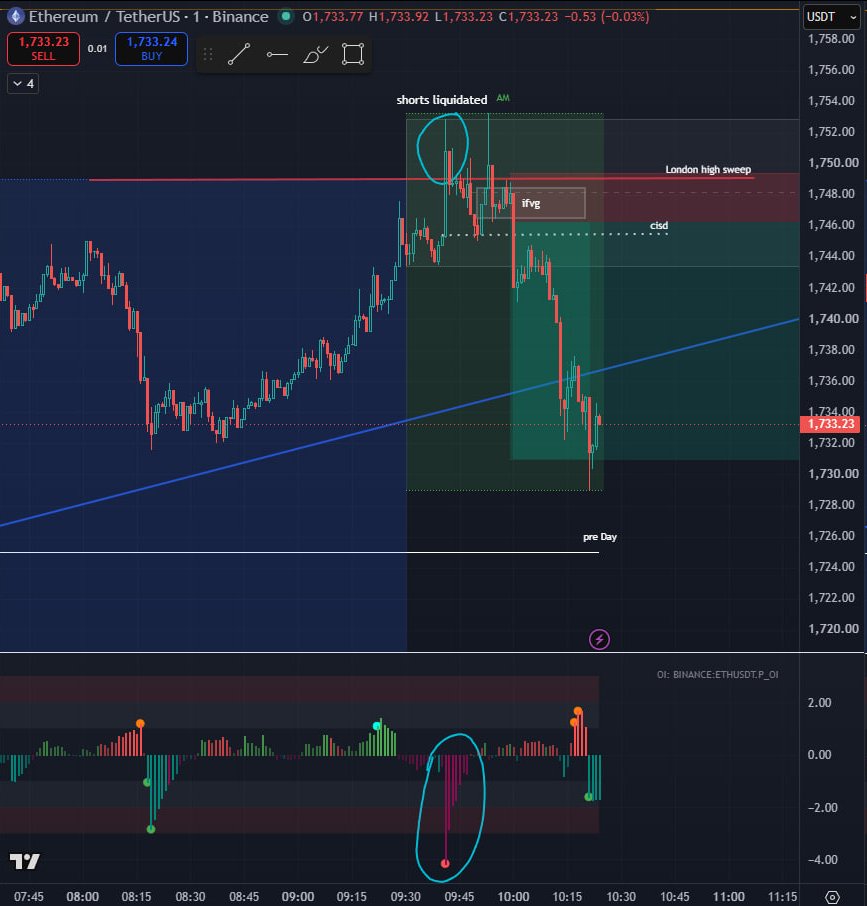Grab the drawing toolbar drag handle
The width and height of the screenshot is (867, 906).
pyautogui.click(x=208, y=54)
